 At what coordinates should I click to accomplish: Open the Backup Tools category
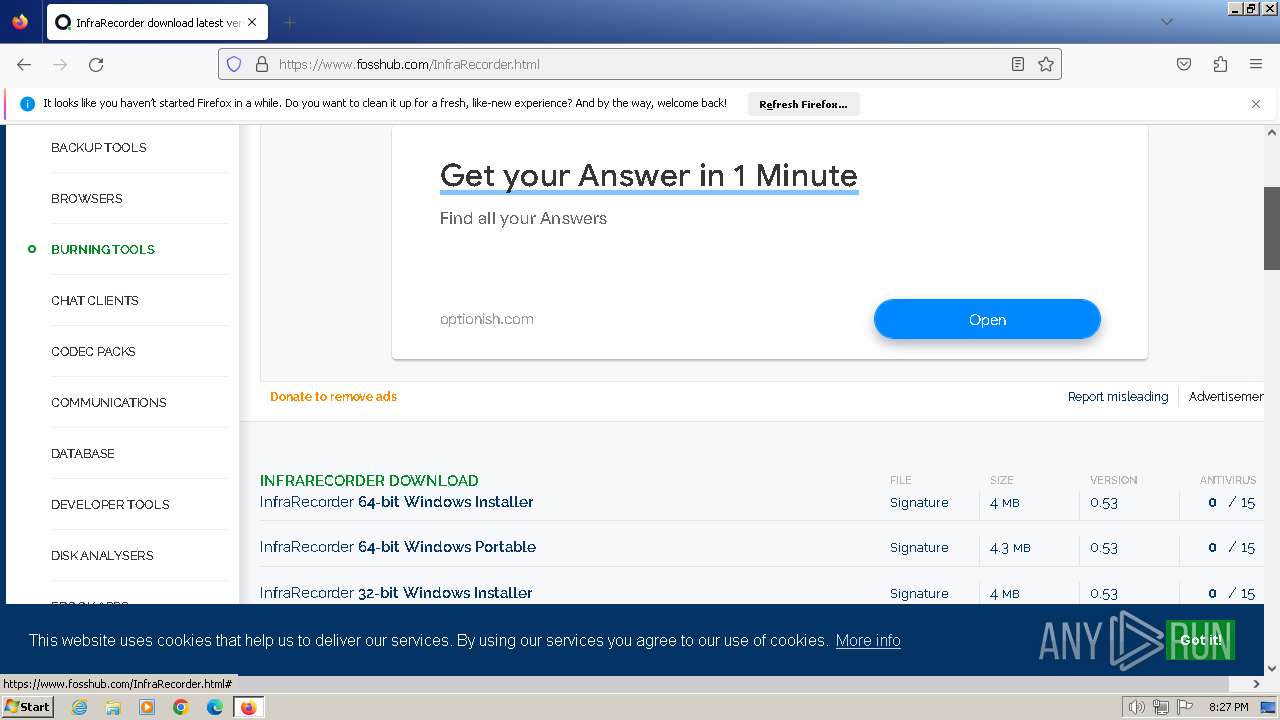coord(99,147)
